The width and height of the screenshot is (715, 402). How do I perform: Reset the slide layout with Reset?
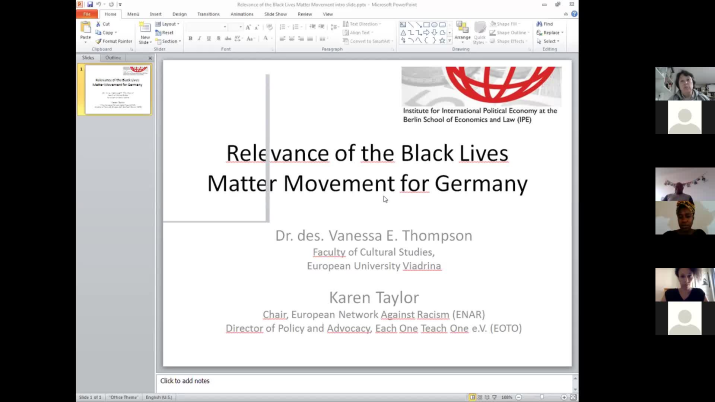166,32
